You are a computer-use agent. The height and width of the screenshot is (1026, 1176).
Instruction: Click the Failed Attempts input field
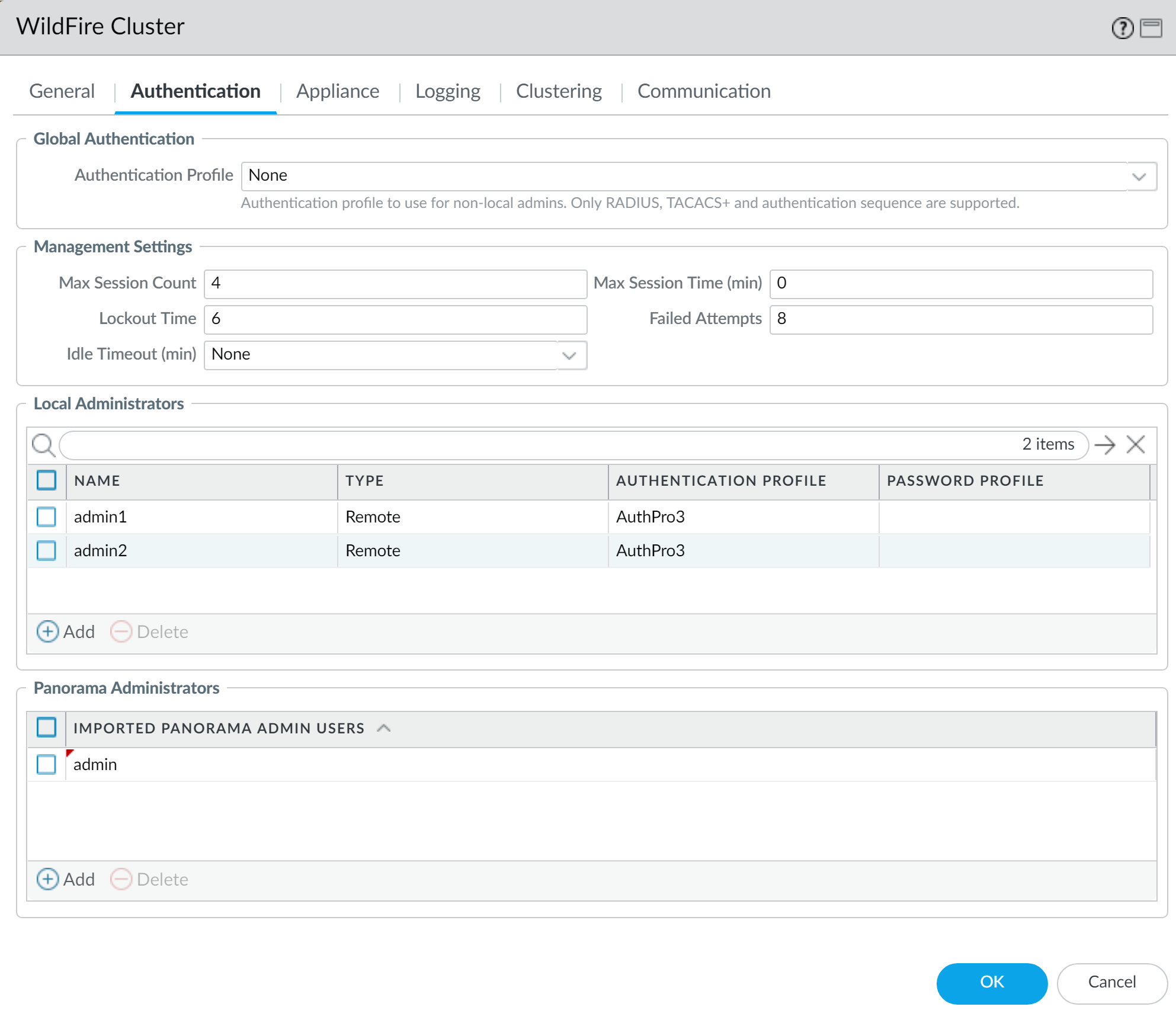pyautogui.click(x=960, y=319)
